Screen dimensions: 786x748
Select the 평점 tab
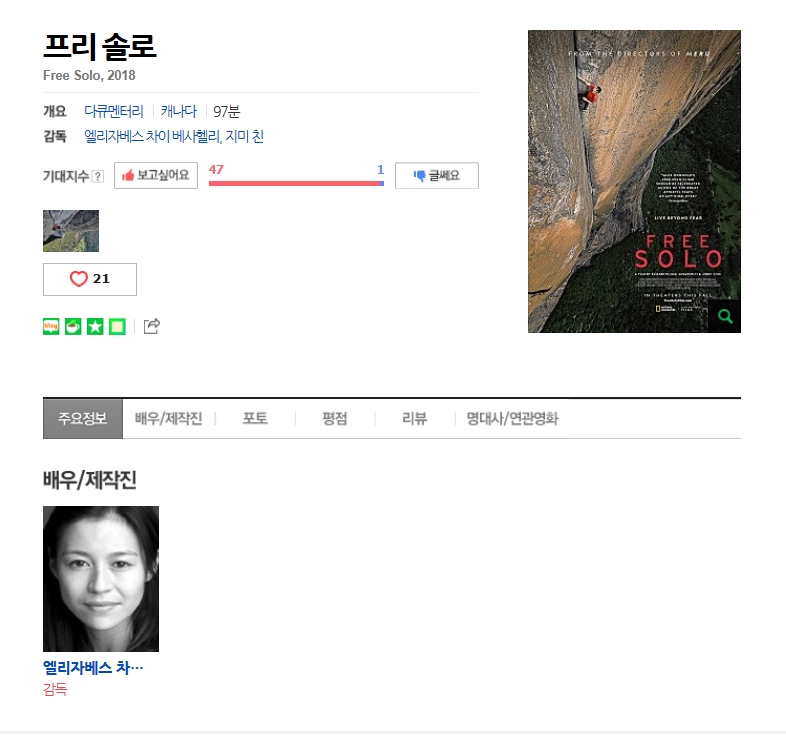pos(335,419)
